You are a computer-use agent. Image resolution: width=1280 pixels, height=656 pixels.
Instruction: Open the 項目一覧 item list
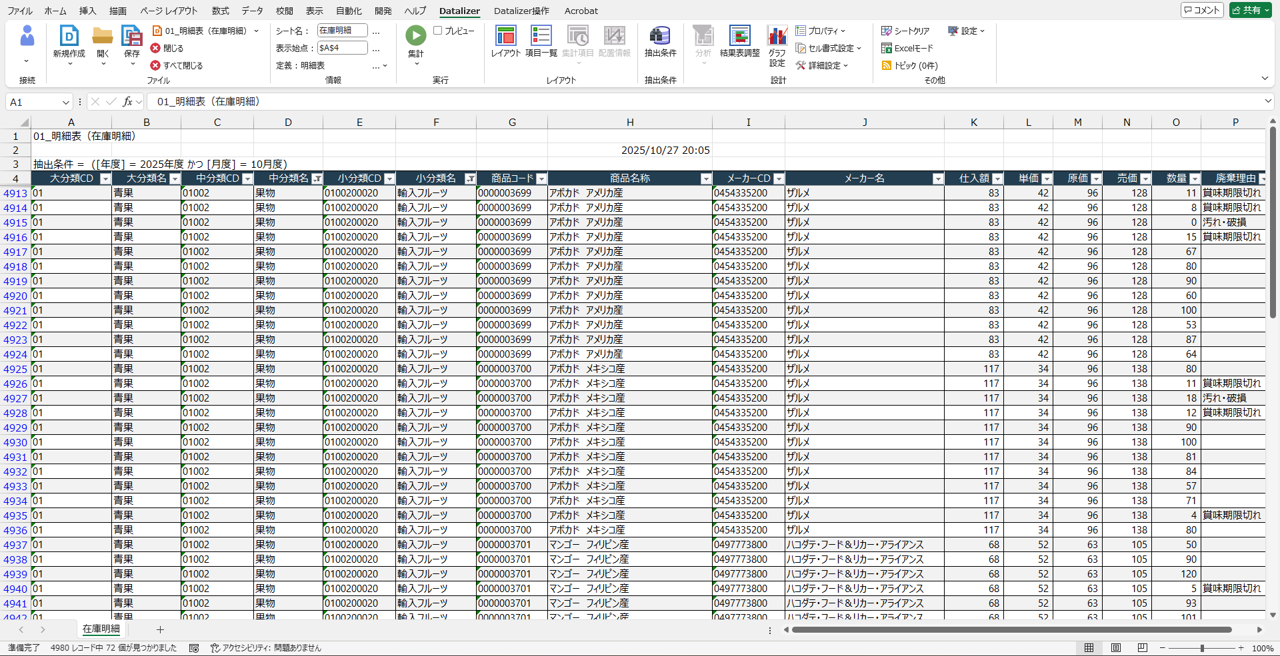pyautogui.click(x=541, y=37)
